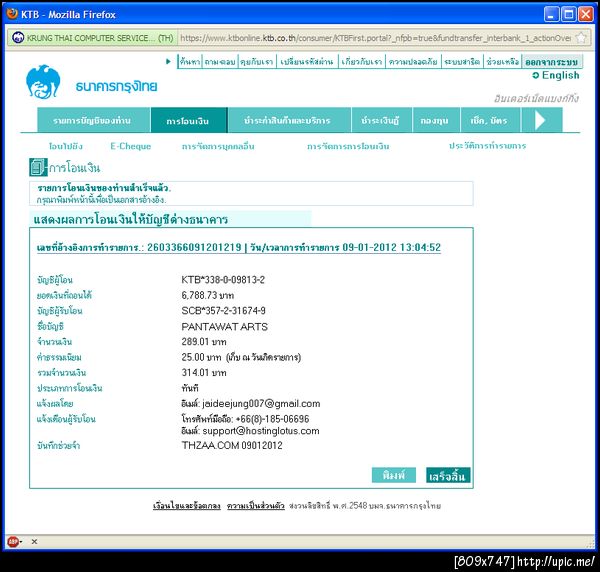The image size is (600, 572).
Task: Open the ชำระค่าสินค้าและบริการ tab
Action: click(288, 120)
